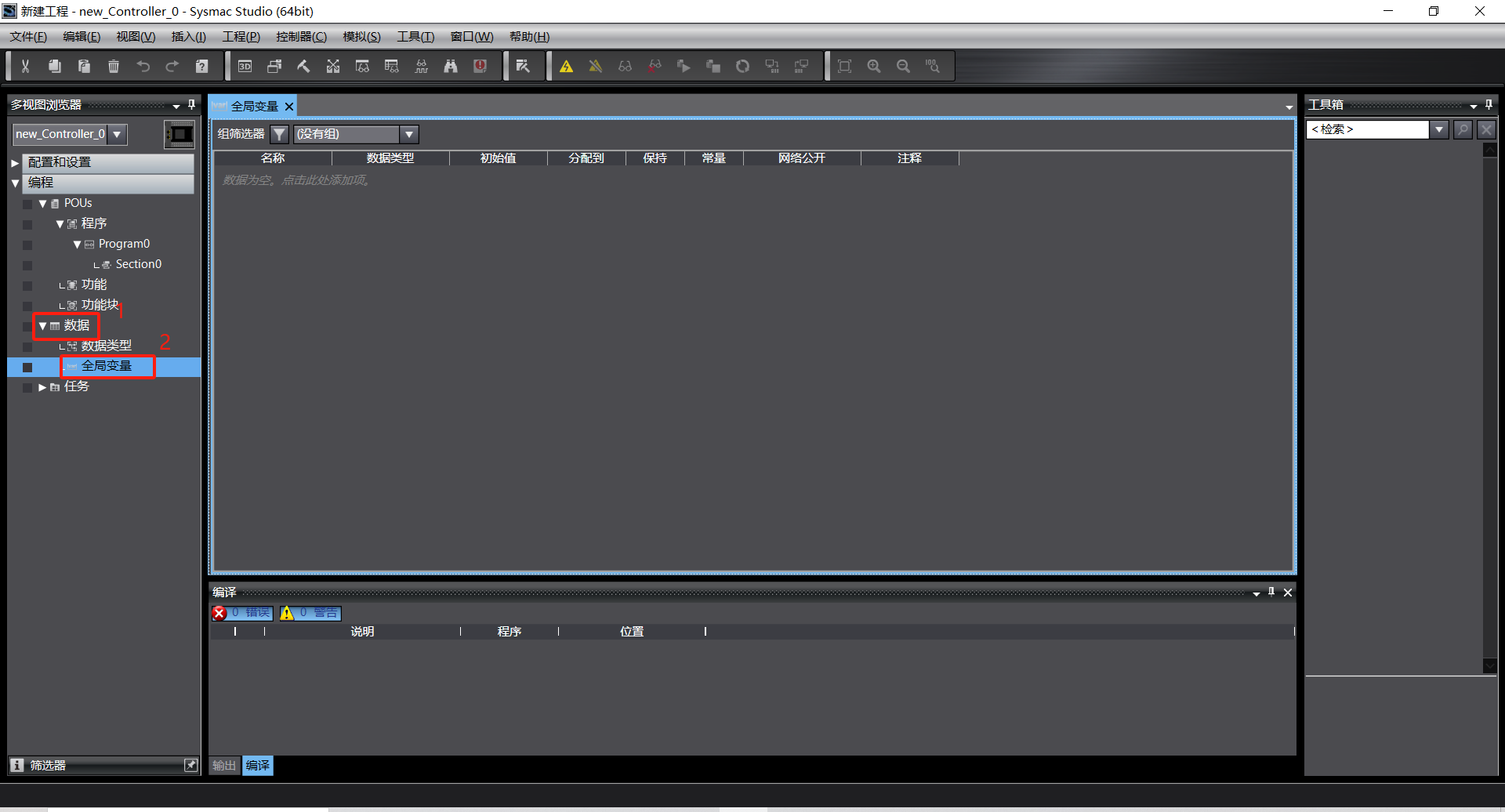Image resolution: width=1505 pixels, height=812 pixels.
Task: Toggle the 组筛选器 funnel filter button
Action: [x=279, y=134]
